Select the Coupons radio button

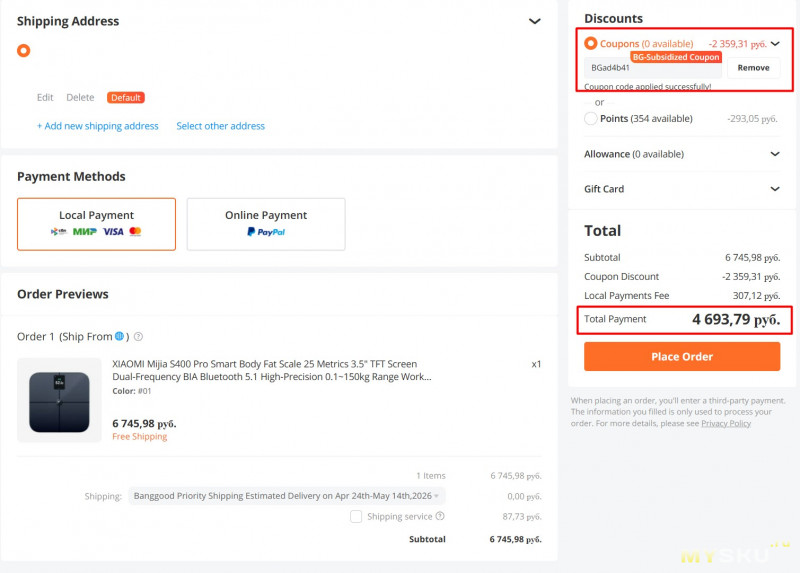pos(591,44)
